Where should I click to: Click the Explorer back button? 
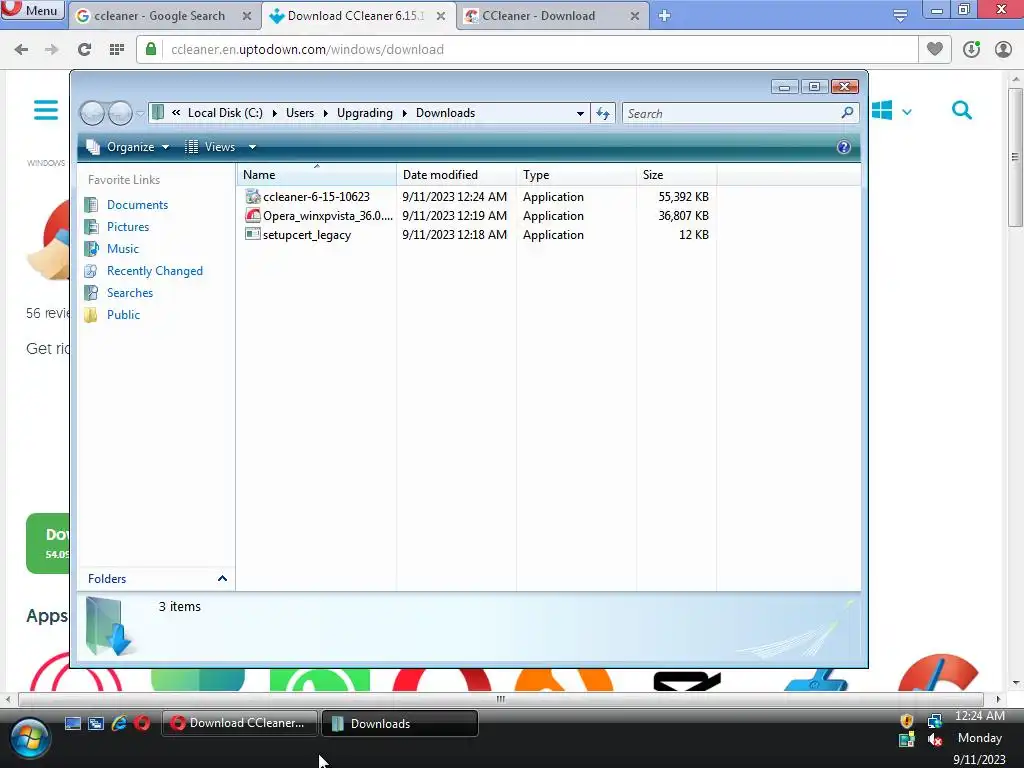click(x=92, y=114)
